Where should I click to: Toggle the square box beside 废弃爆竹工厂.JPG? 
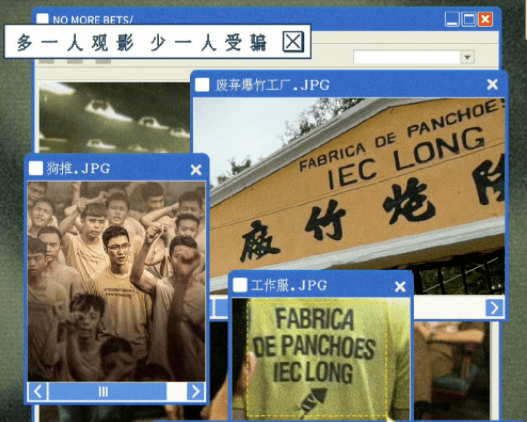[x=202, y=85]
